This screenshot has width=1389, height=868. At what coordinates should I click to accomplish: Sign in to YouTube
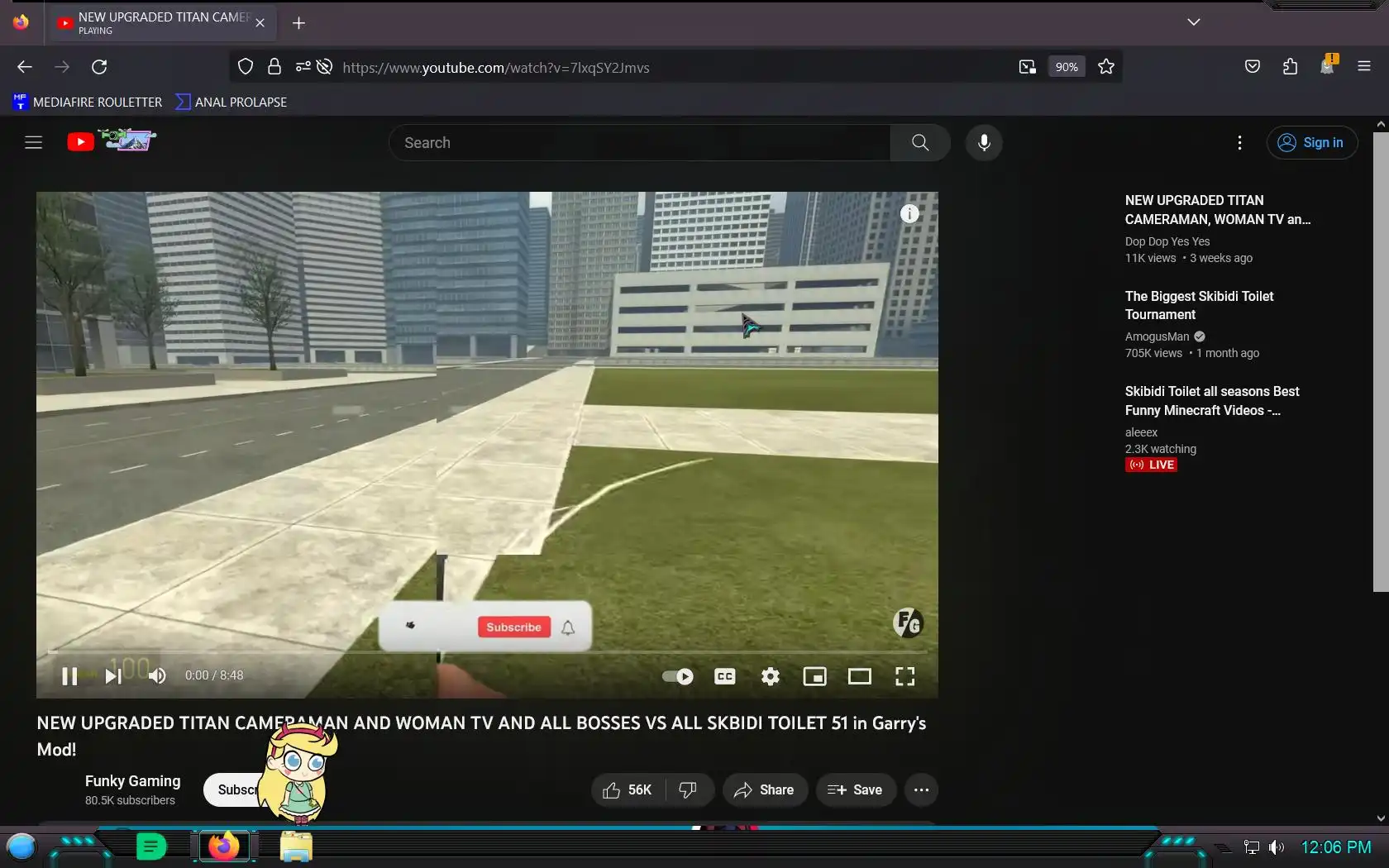coord(1311,143)
